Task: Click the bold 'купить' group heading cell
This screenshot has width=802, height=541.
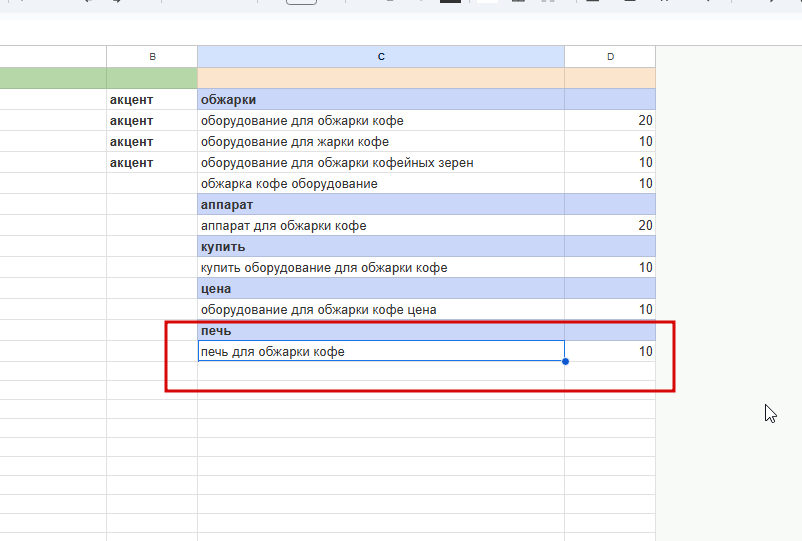Action: click(381, 246)
